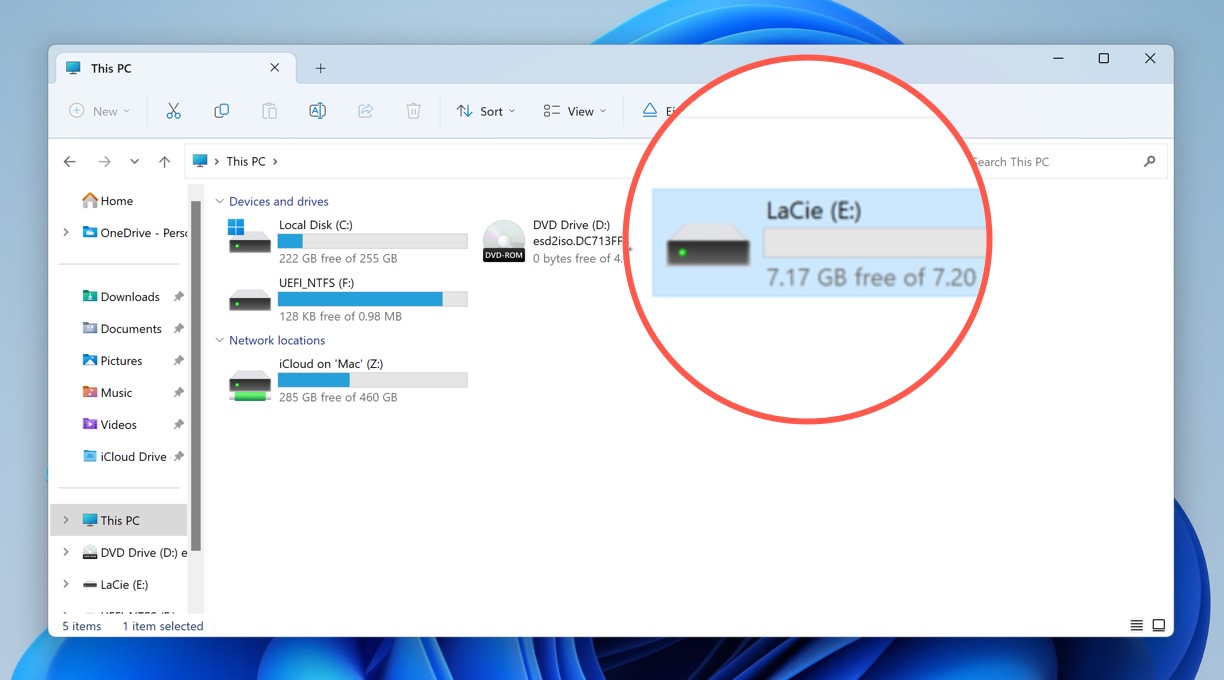
Task: Click Local Disk (C:) Windows drive icon
Action: (x=249, y=237)
